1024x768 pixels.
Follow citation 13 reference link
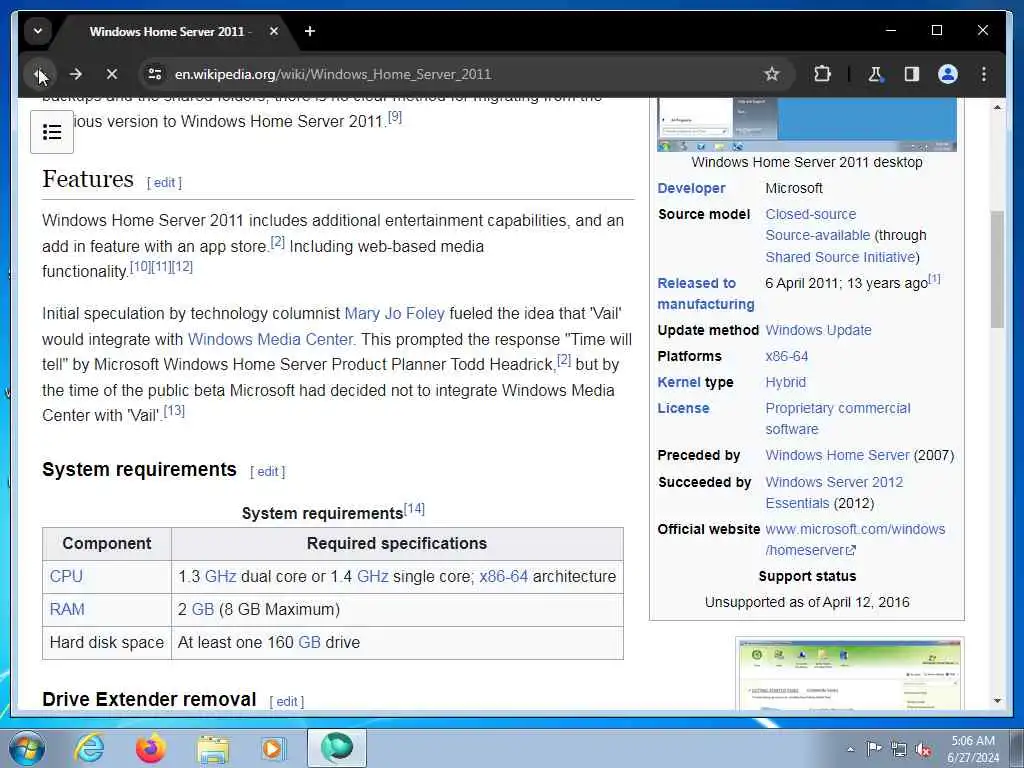point(174,411)
